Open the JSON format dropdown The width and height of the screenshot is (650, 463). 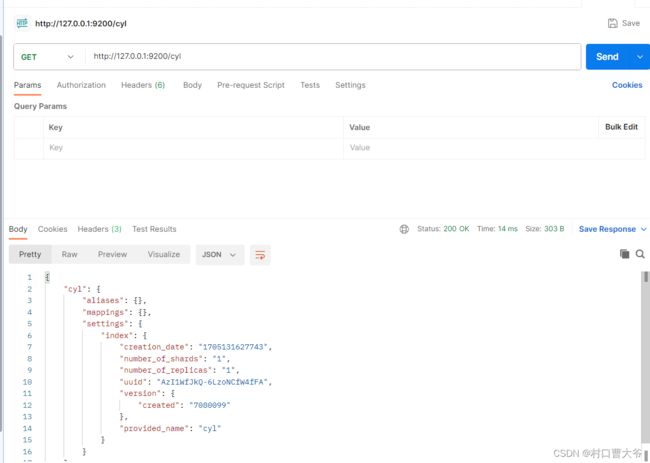219,255
